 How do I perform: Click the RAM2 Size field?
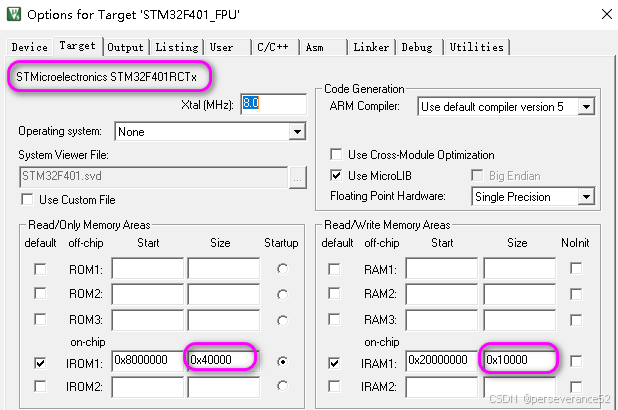point(520,294)
